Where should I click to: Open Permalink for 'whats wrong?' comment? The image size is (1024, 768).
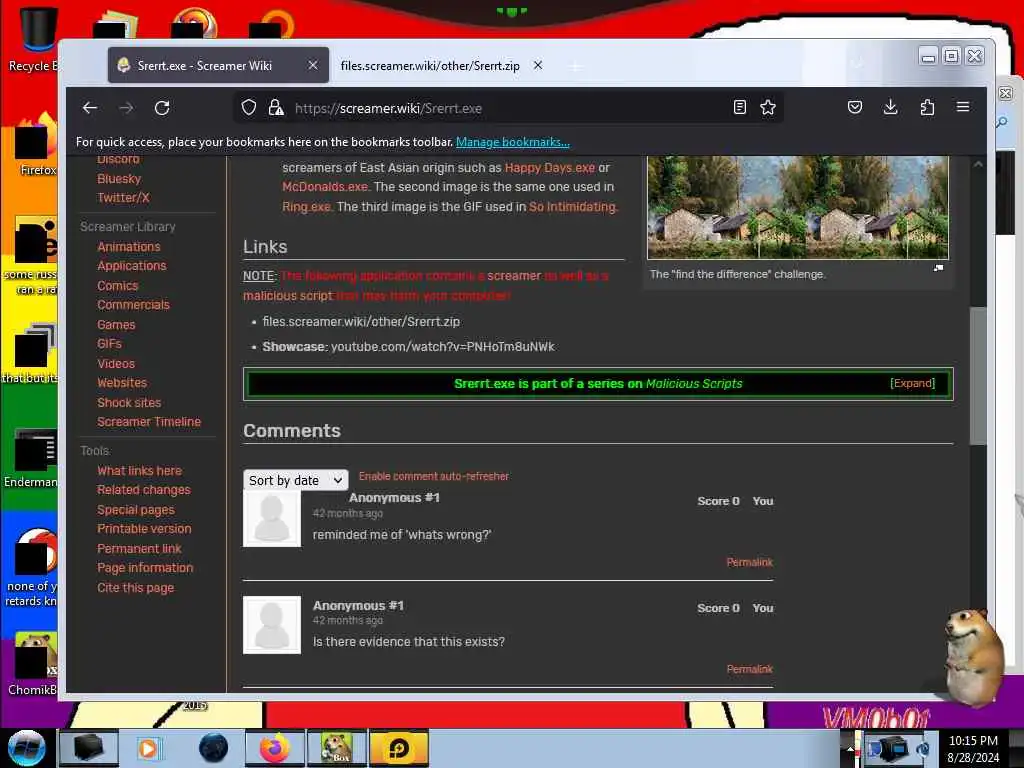click(x=750, y=562)
